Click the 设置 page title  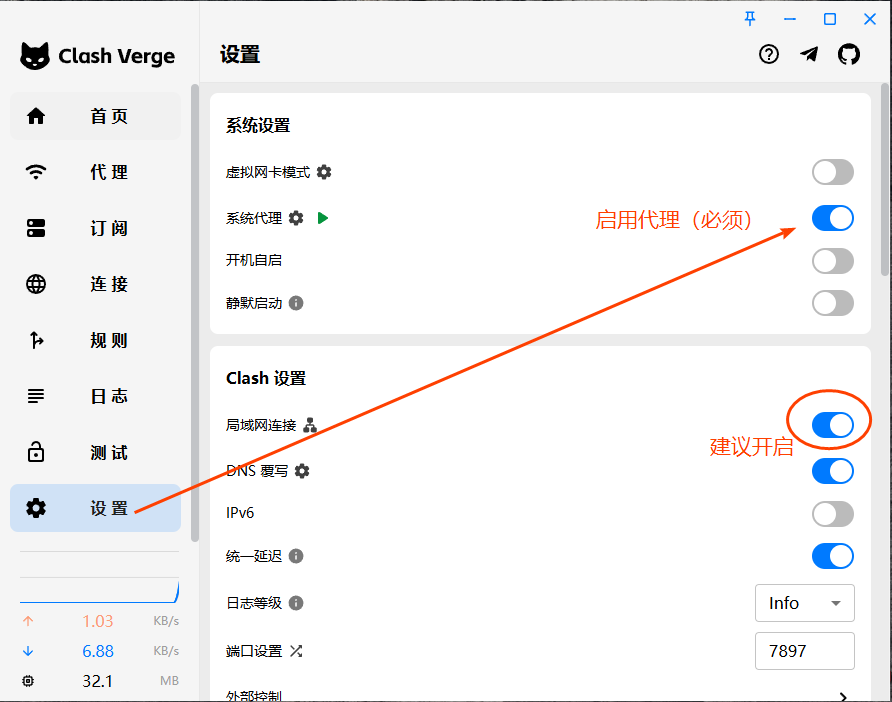point(240,55)
